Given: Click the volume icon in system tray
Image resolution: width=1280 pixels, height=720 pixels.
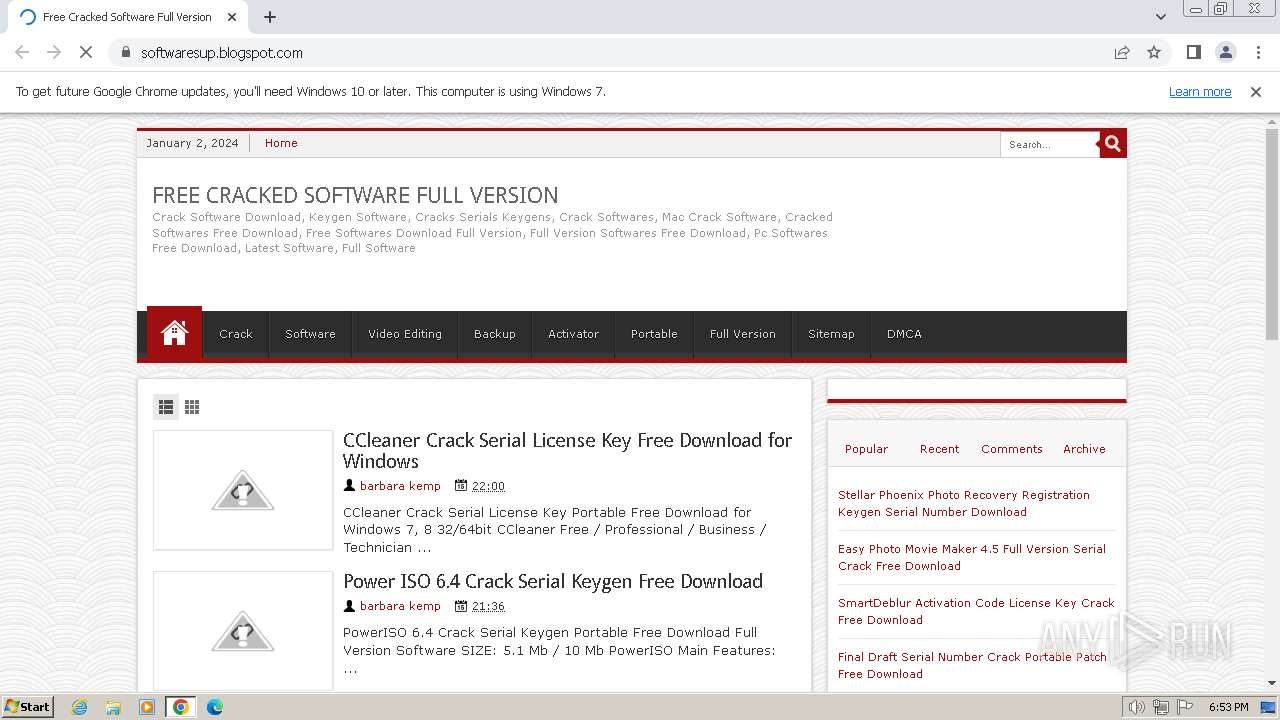Looking at the screenshot, I should 1137,707.
